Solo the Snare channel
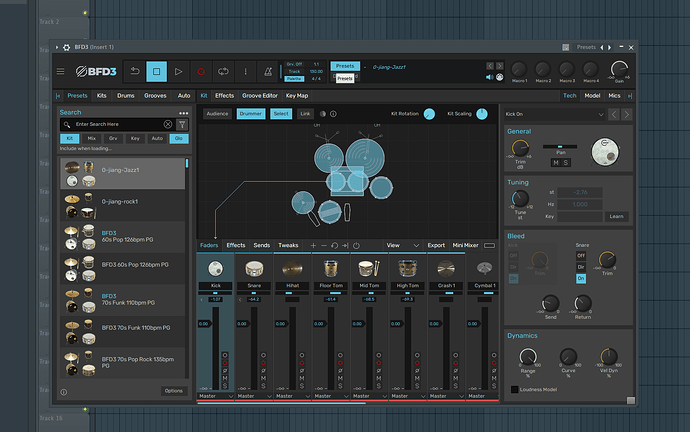 [x=264, y=385]
